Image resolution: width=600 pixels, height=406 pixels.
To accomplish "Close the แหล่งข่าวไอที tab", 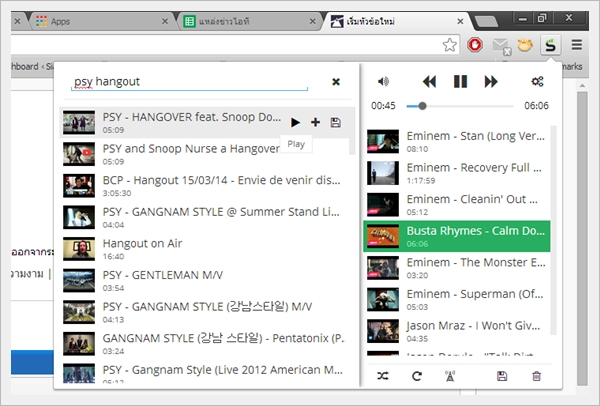I will [313, 21].
